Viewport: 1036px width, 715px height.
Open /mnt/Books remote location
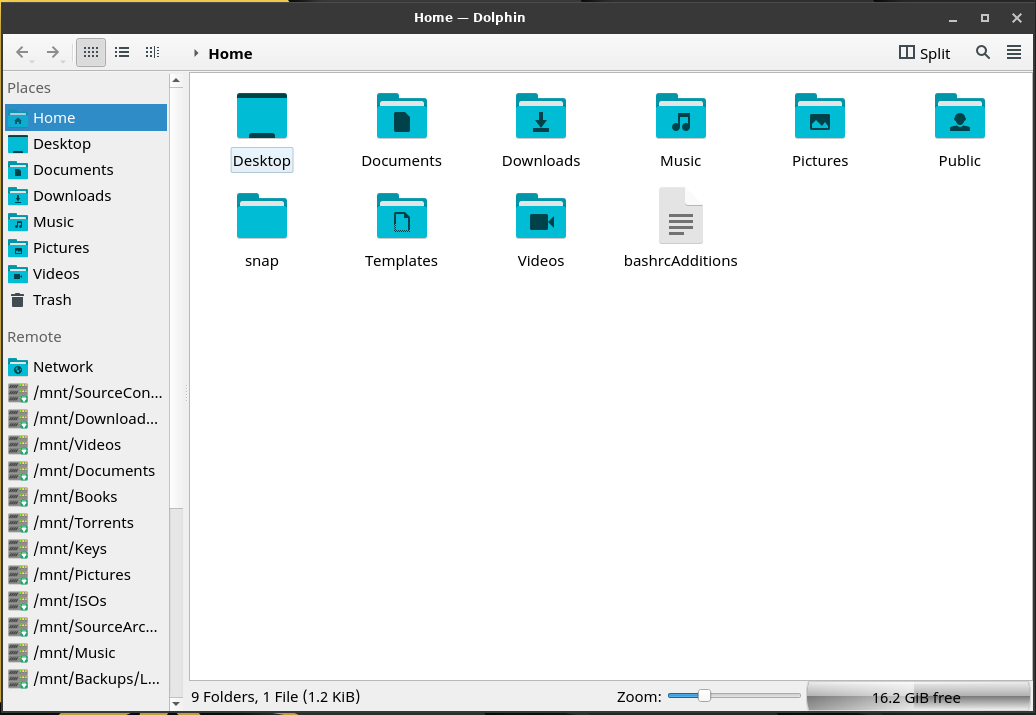pos(75,497)
